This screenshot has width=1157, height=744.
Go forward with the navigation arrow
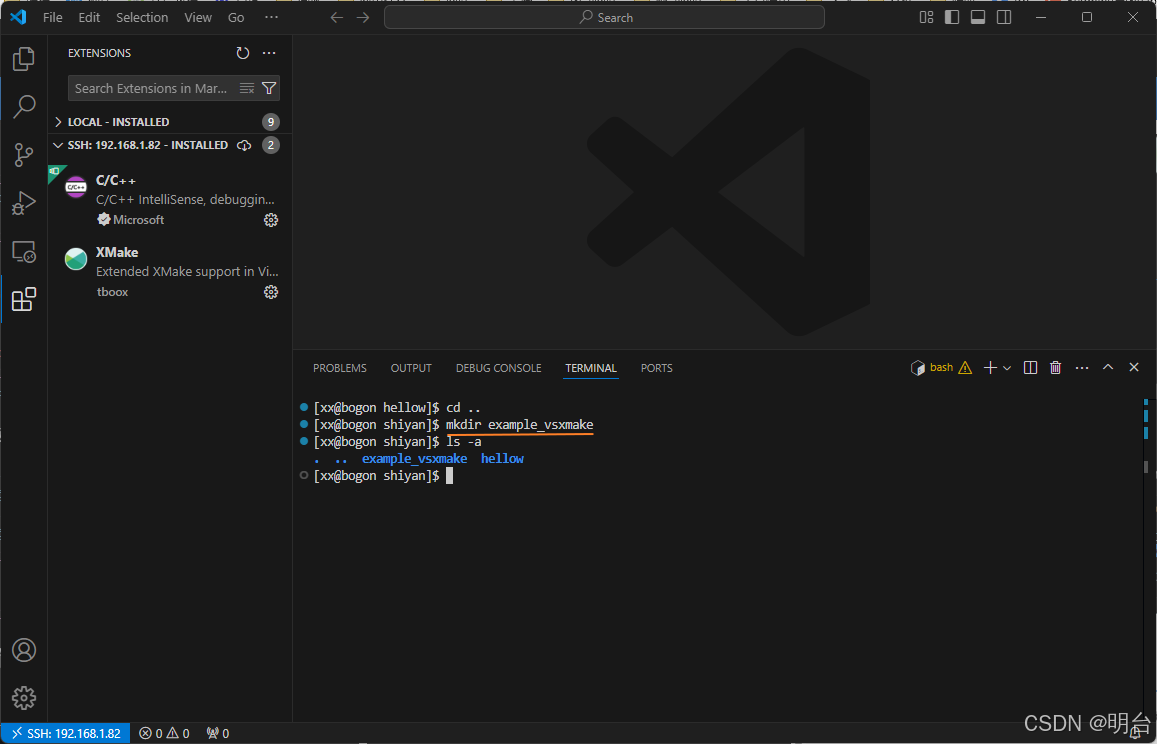click(363, 17)
